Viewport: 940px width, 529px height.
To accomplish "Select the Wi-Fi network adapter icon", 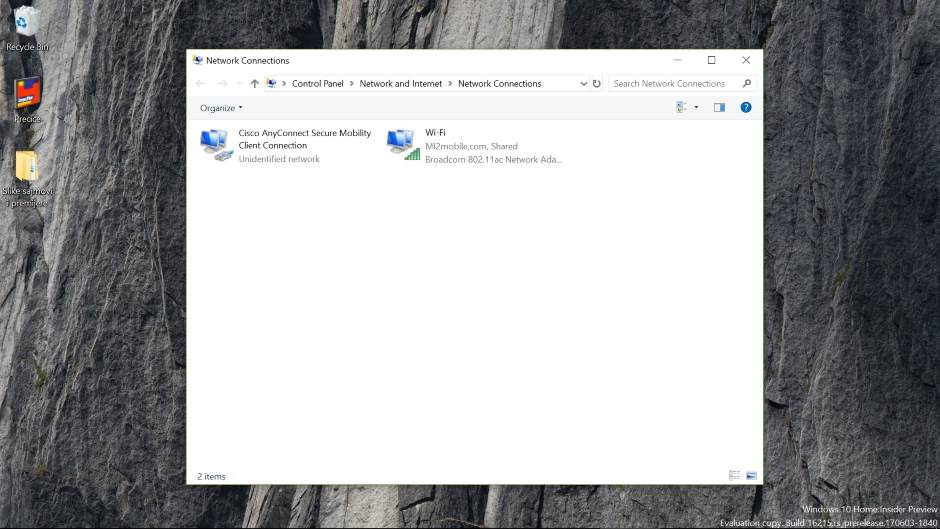I will (x=402, y=145).
